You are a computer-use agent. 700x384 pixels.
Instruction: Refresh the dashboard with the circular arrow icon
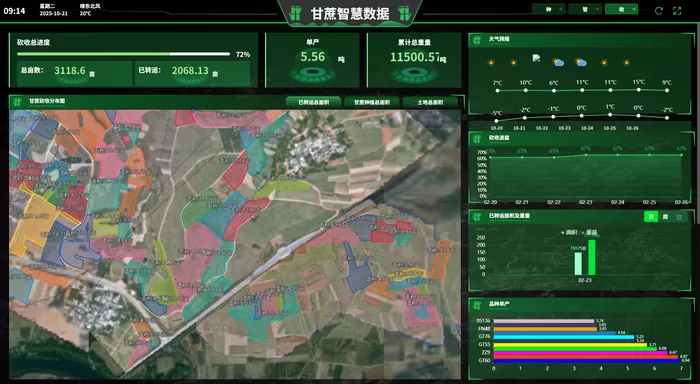tap(658, 11)
